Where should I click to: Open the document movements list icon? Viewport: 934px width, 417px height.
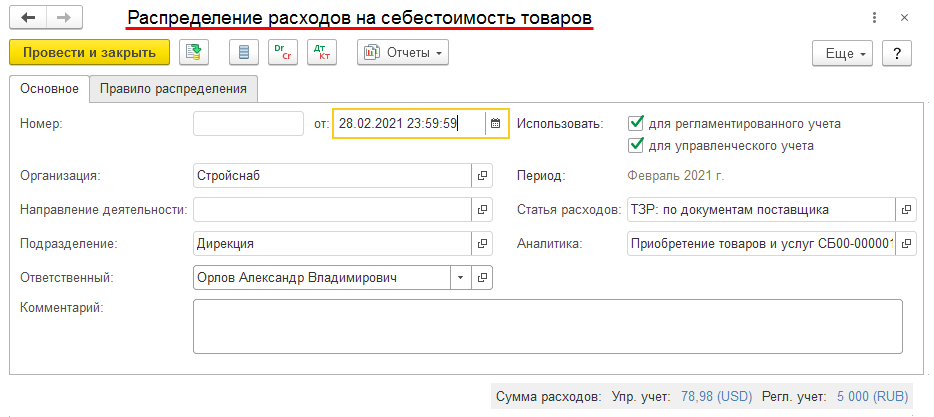[244, 52]
